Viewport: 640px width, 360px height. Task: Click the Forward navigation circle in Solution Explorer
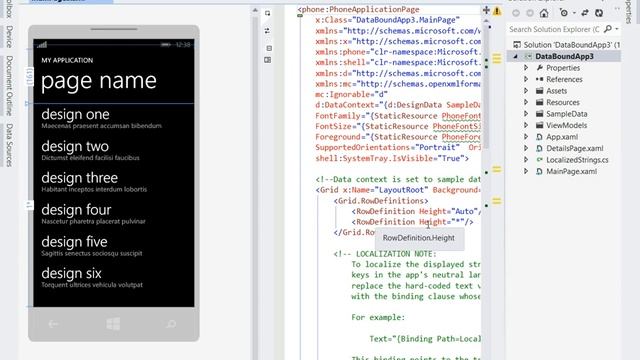coord(530,13)
